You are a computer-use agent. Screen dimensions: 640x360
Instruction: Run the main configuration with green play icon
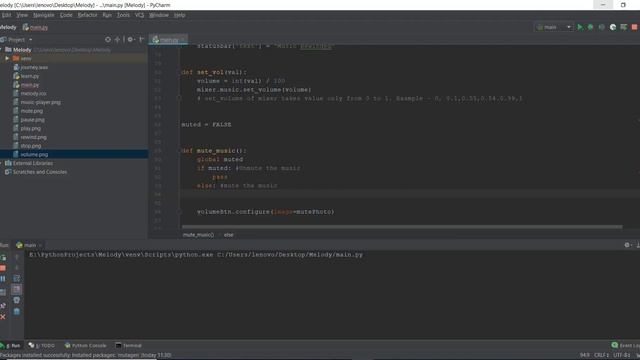pos(580,27)
